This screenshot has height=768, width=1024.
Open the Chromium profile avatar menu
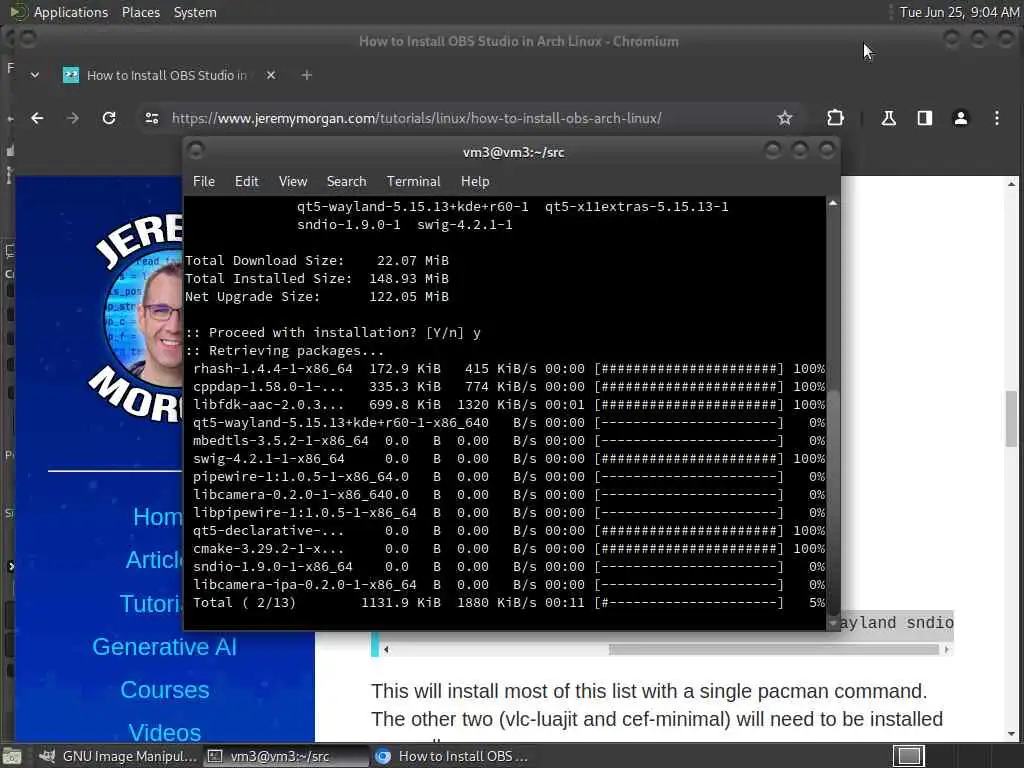[x=961, y=118]
